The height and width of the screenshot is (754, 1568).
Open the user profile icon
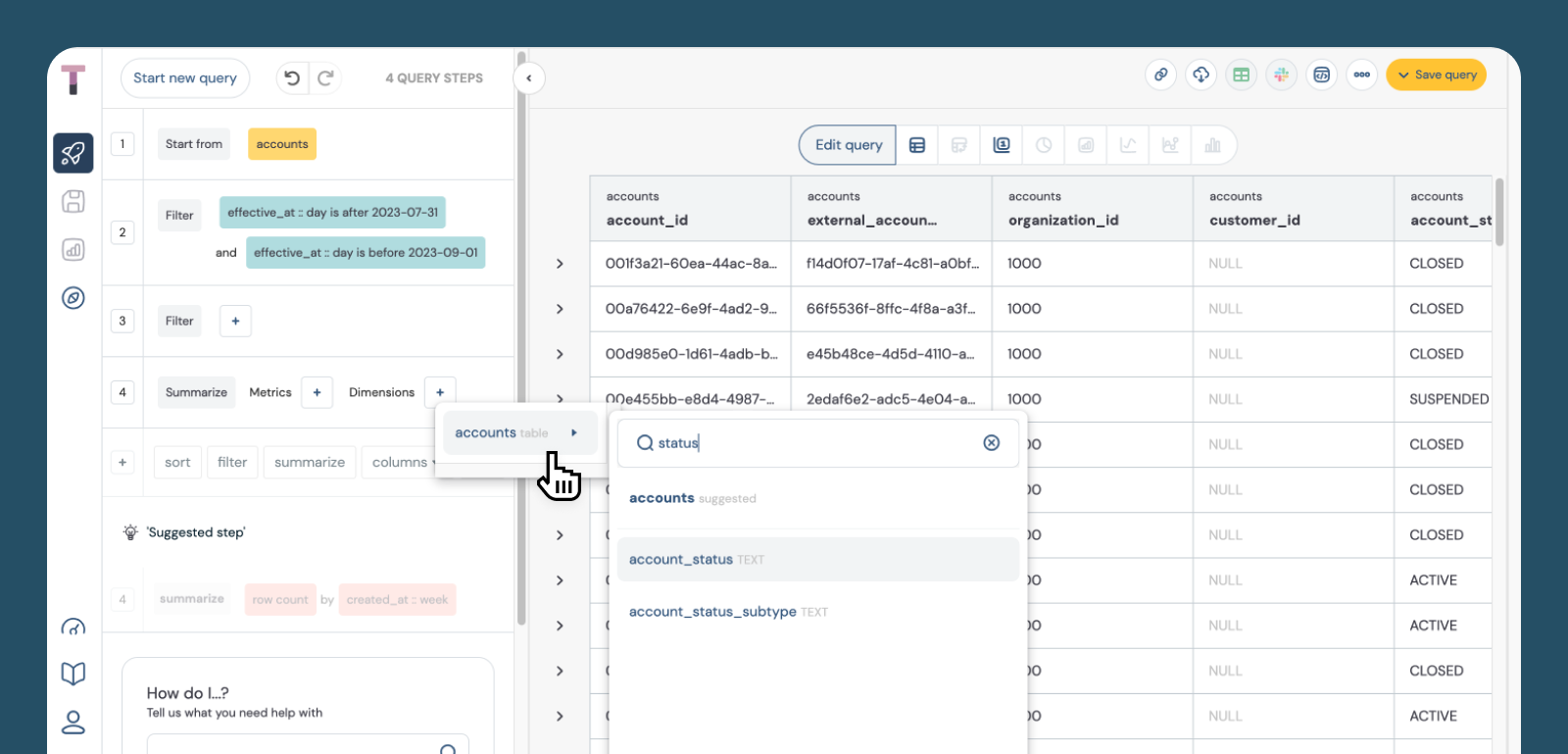click(x=73, y=723)
